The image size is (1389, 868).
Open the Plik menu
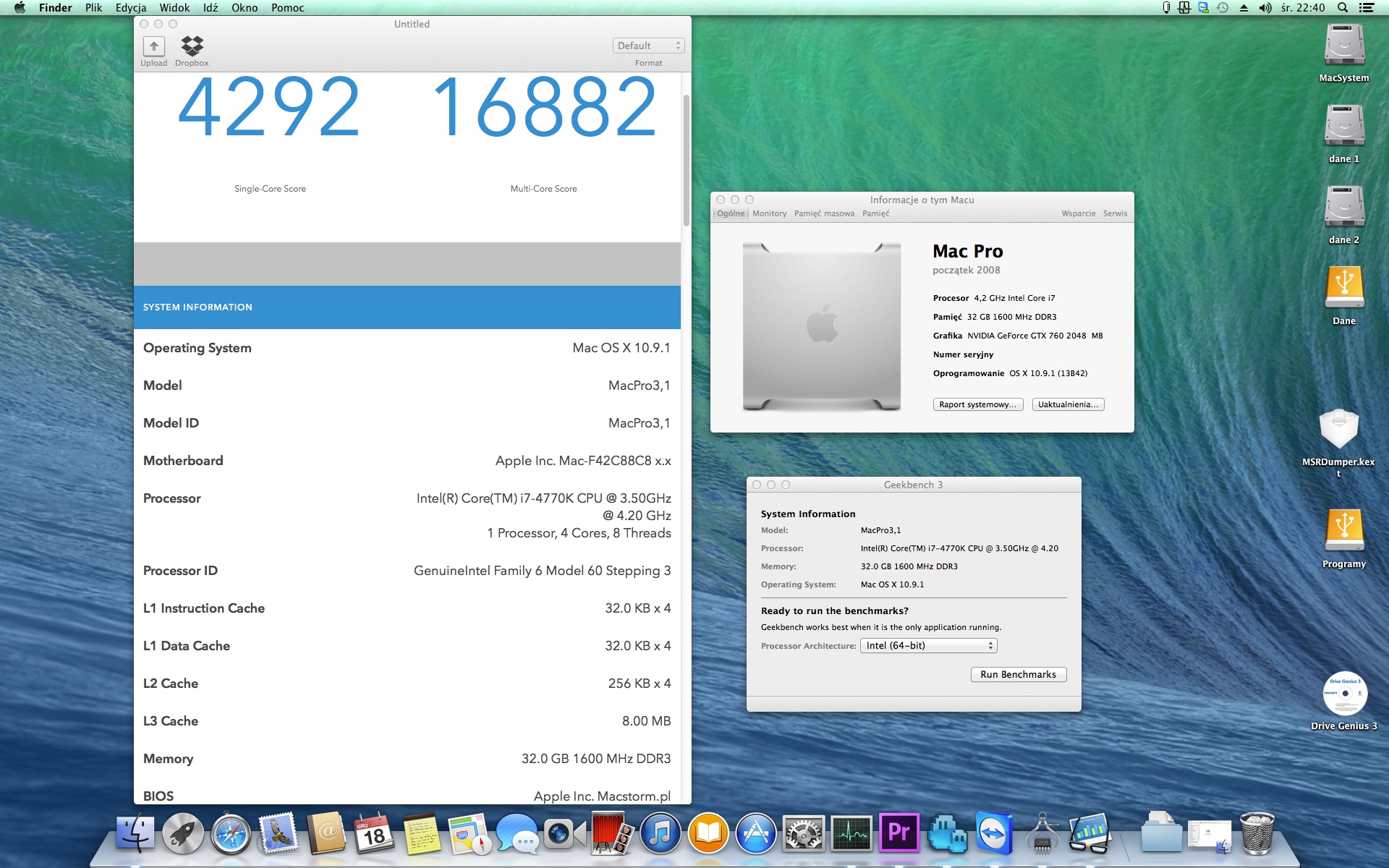tap(93, 8)
